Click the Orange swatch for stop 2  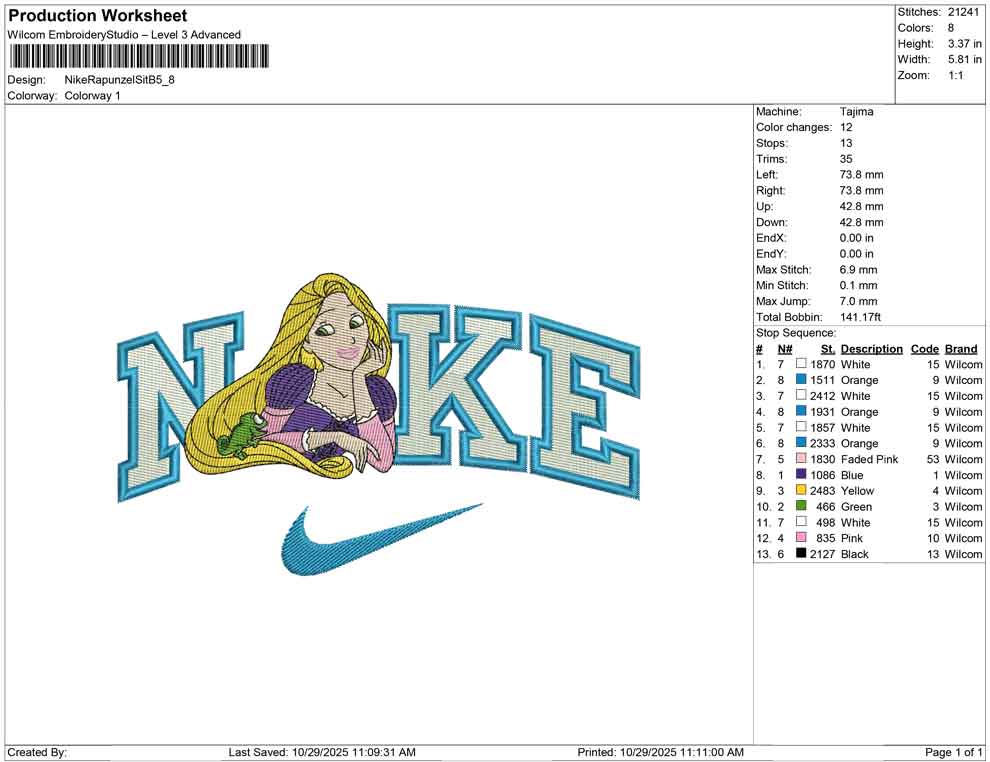(x=797, y=380)
